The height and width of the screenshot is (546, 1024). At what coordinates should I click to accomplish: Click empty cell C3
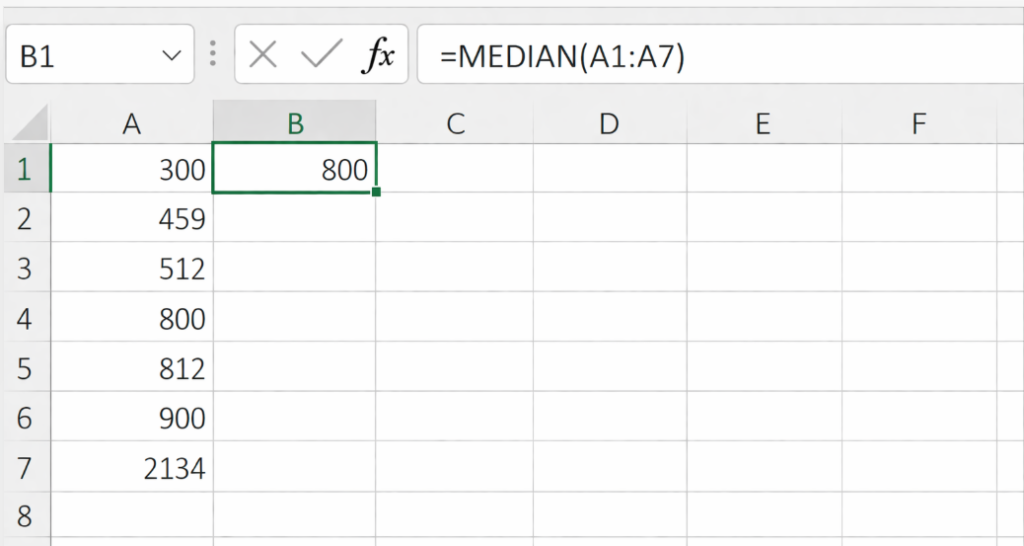455,269
